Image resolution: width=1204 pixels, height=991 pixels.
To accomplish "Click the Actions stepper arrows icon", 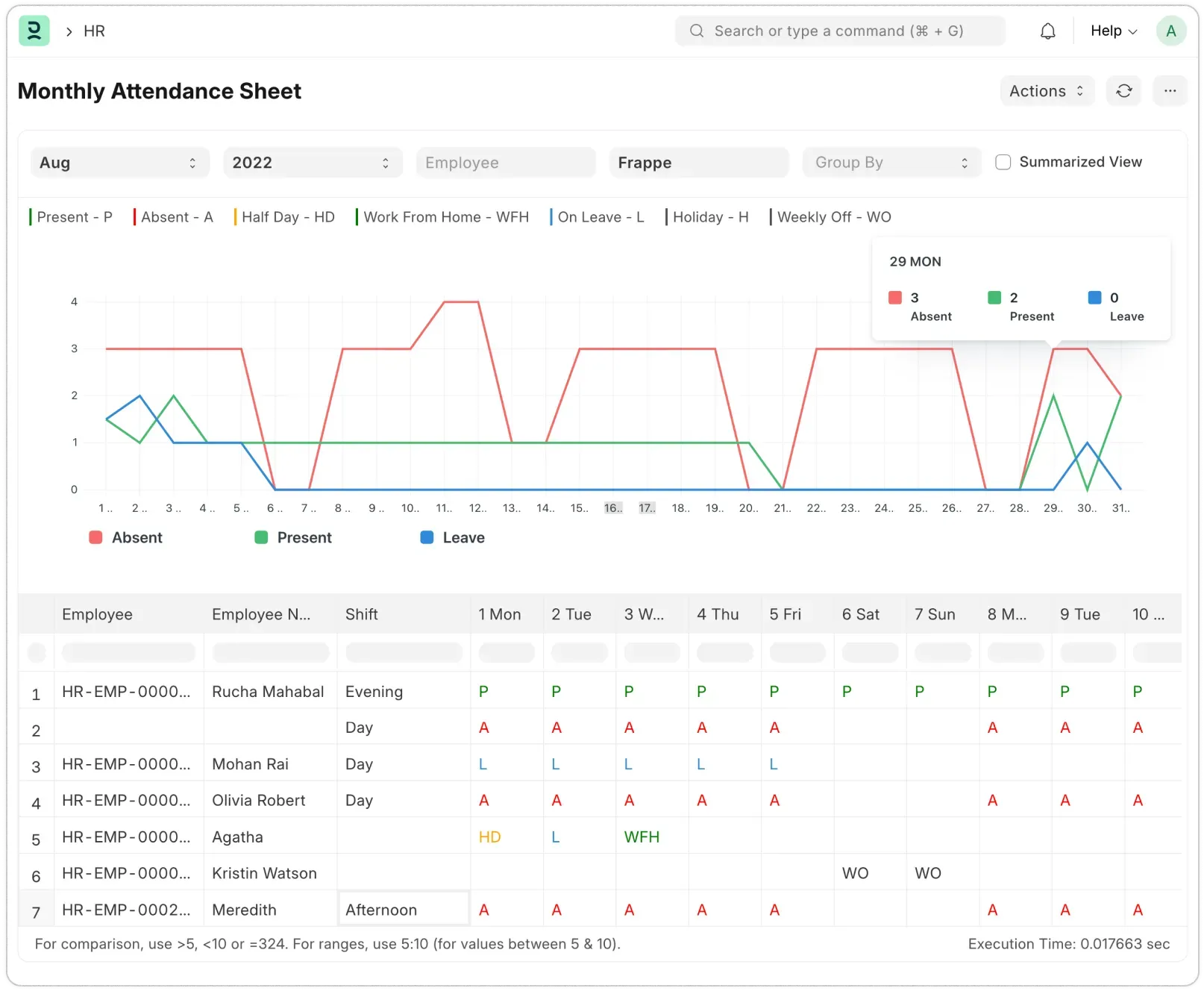I will coord(1079,90).
